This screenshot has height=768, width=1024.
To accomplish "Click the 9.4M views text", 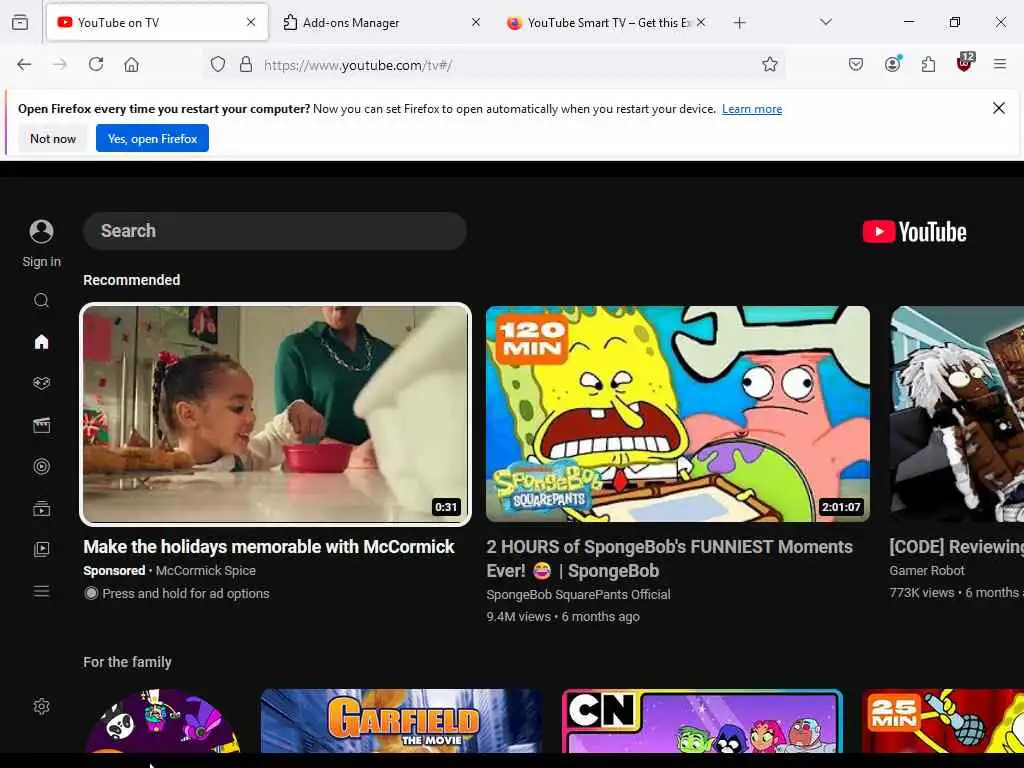I will click(x=519, y=616).
